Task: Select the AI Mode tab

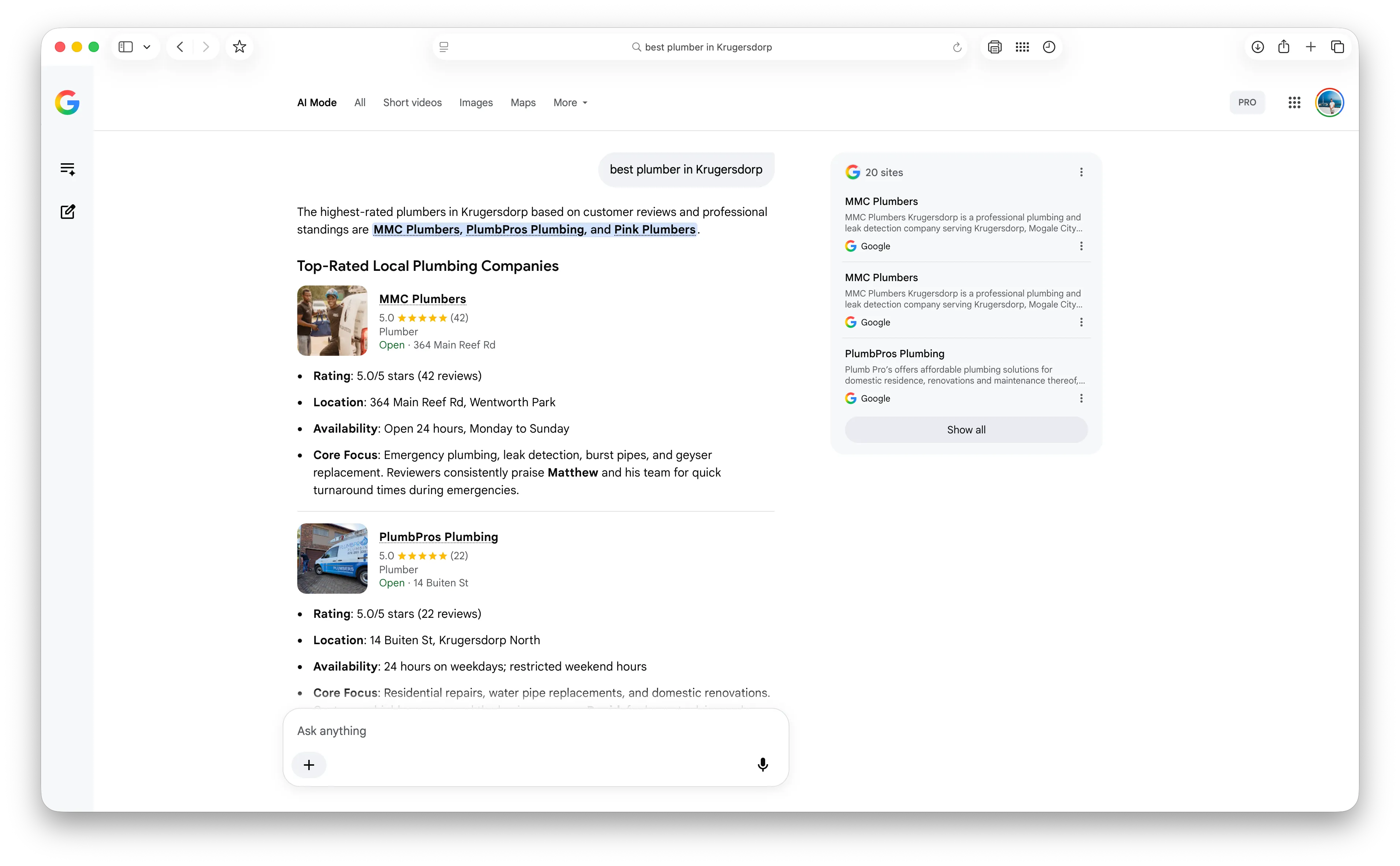Action: tap(317, 102)
